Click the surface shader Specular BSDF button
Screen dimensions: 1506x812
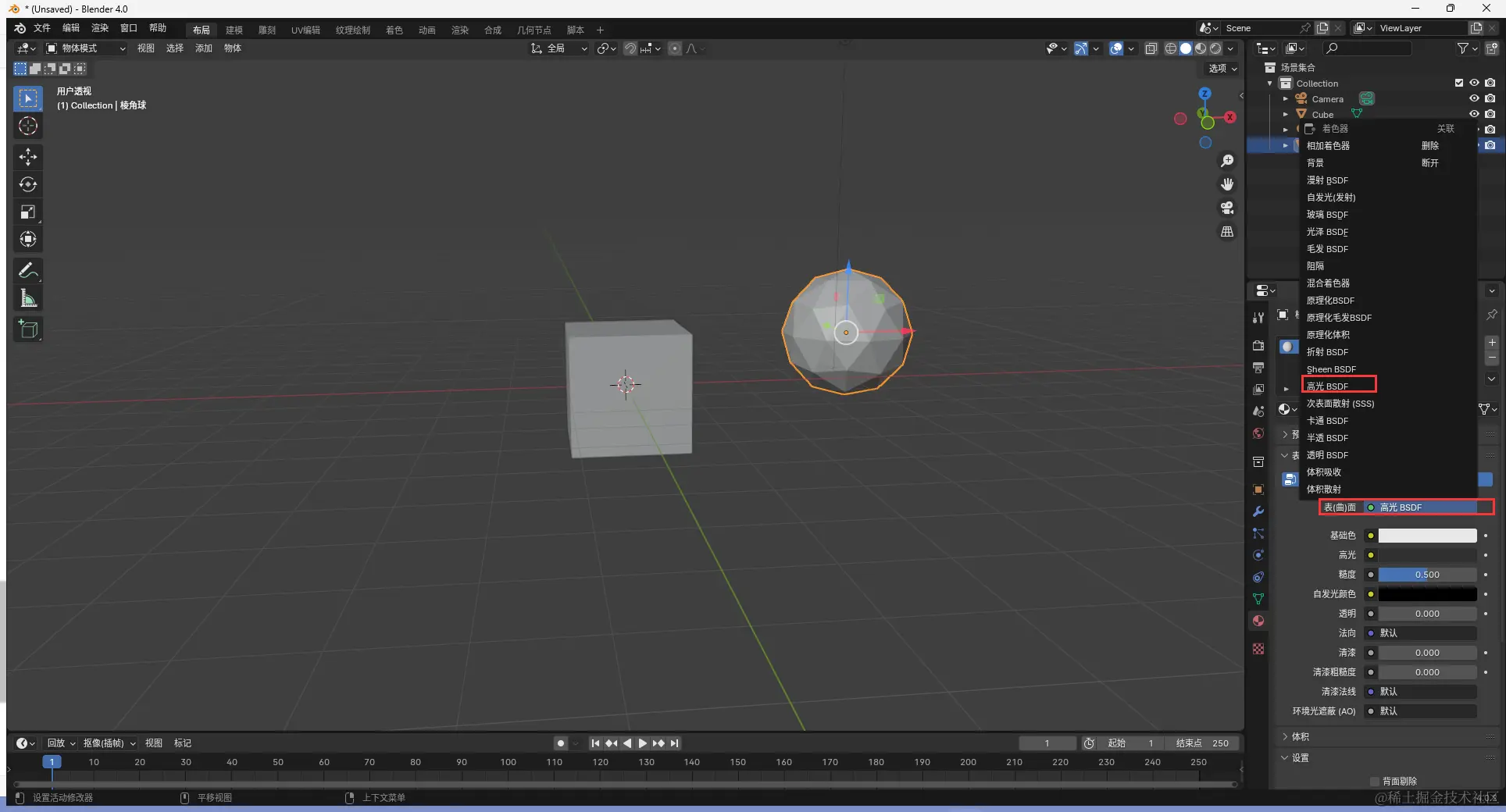coord(1421,507)
